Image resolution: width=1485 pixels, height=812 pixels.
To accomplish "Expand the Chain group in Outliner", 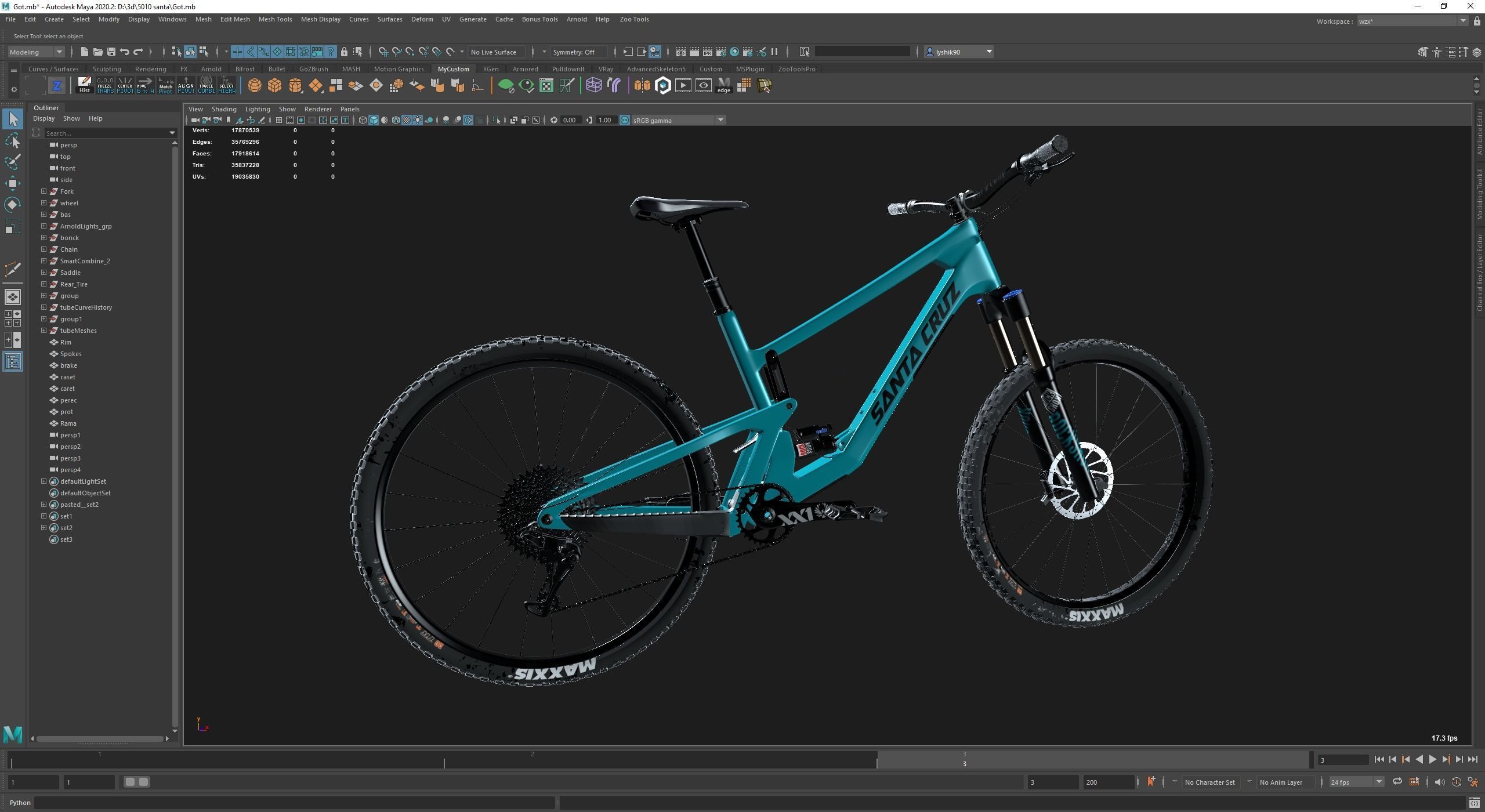I will point(44,249).
